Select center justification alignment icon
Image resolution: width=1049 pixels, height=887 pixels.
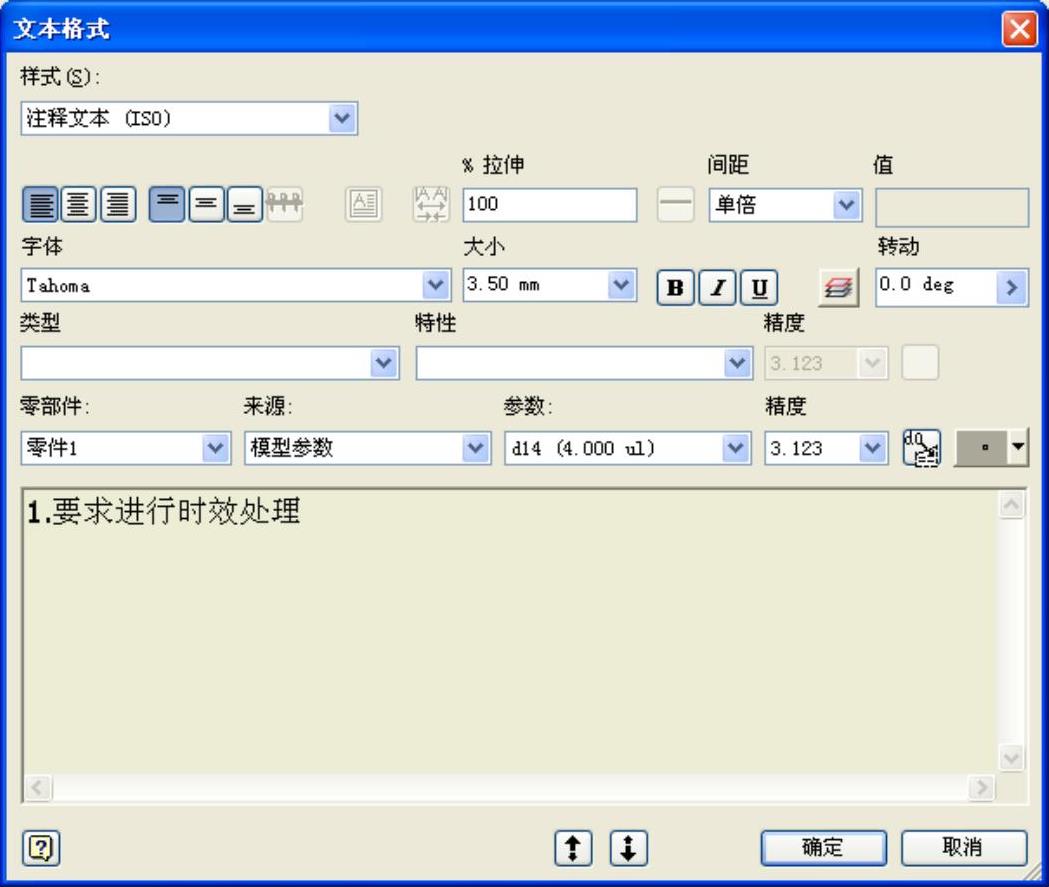click(79, 204)
